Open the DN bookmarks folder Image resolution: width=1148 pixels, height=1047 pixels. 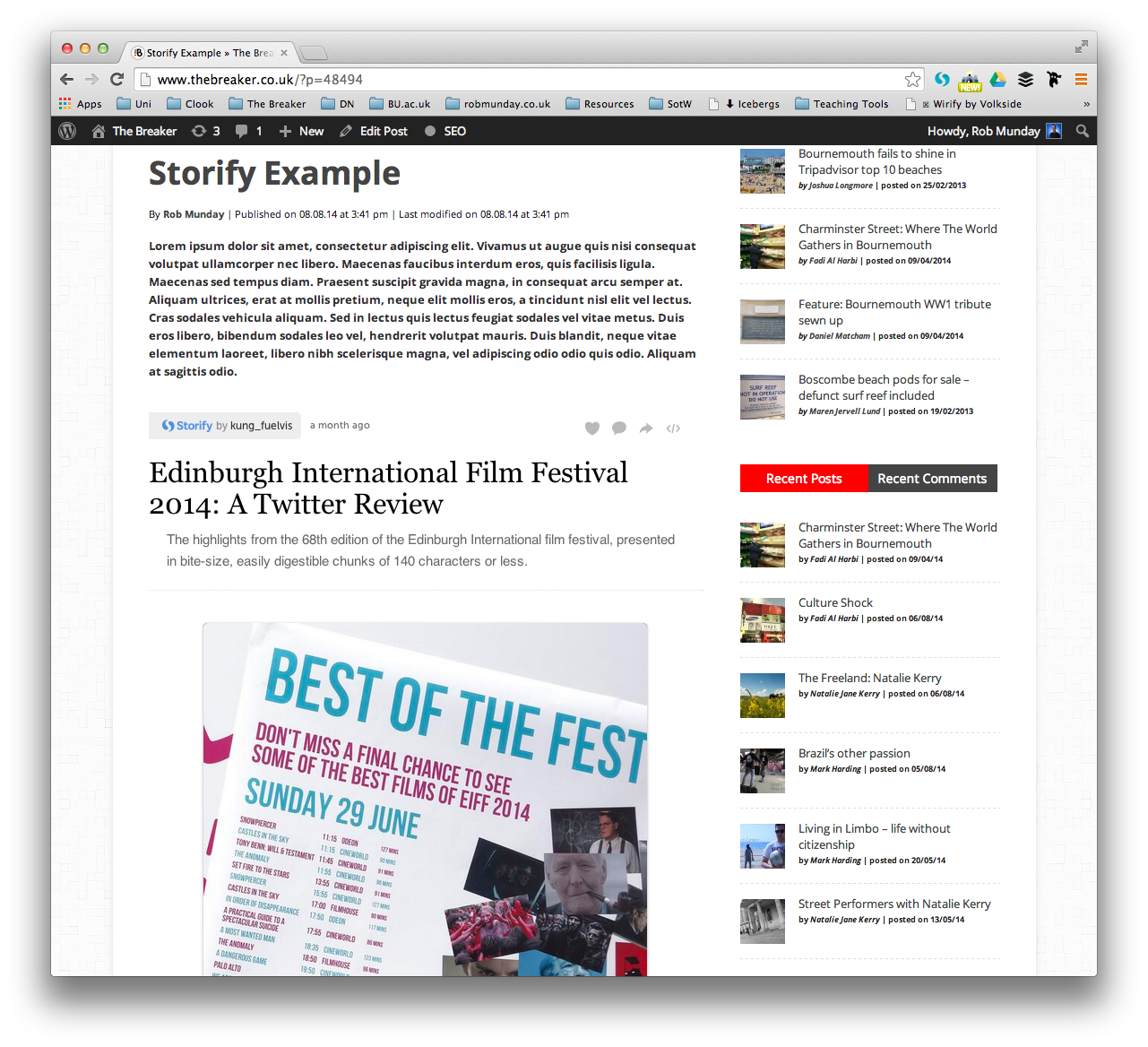[x=338, y=104]
